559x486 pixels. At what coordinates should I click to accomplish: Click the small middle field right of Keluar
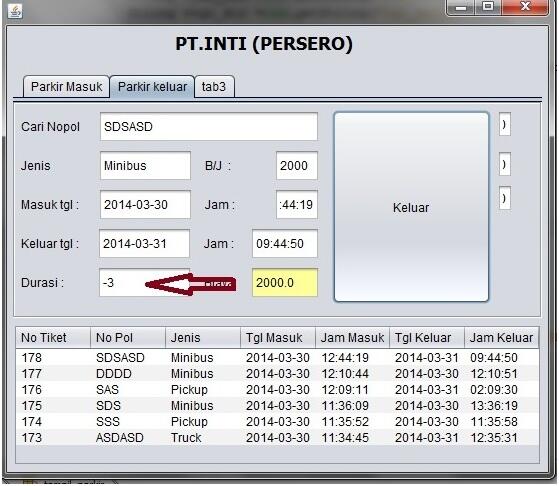click(x=504, y=164)
